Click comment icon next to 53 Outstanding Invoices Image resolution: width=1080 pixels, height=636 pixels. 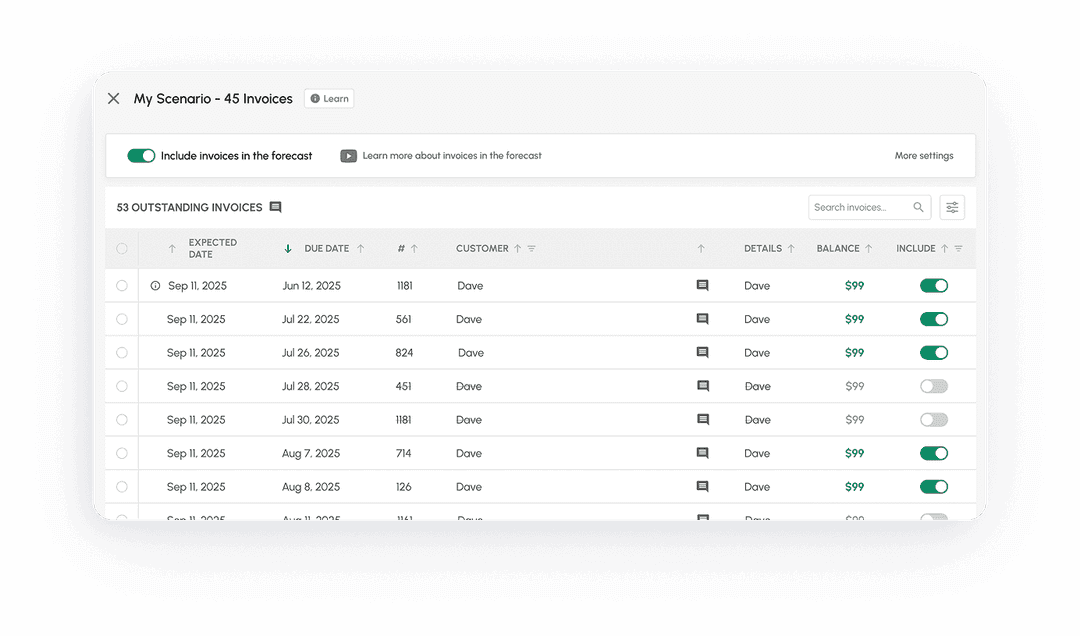tap(276, 207)
